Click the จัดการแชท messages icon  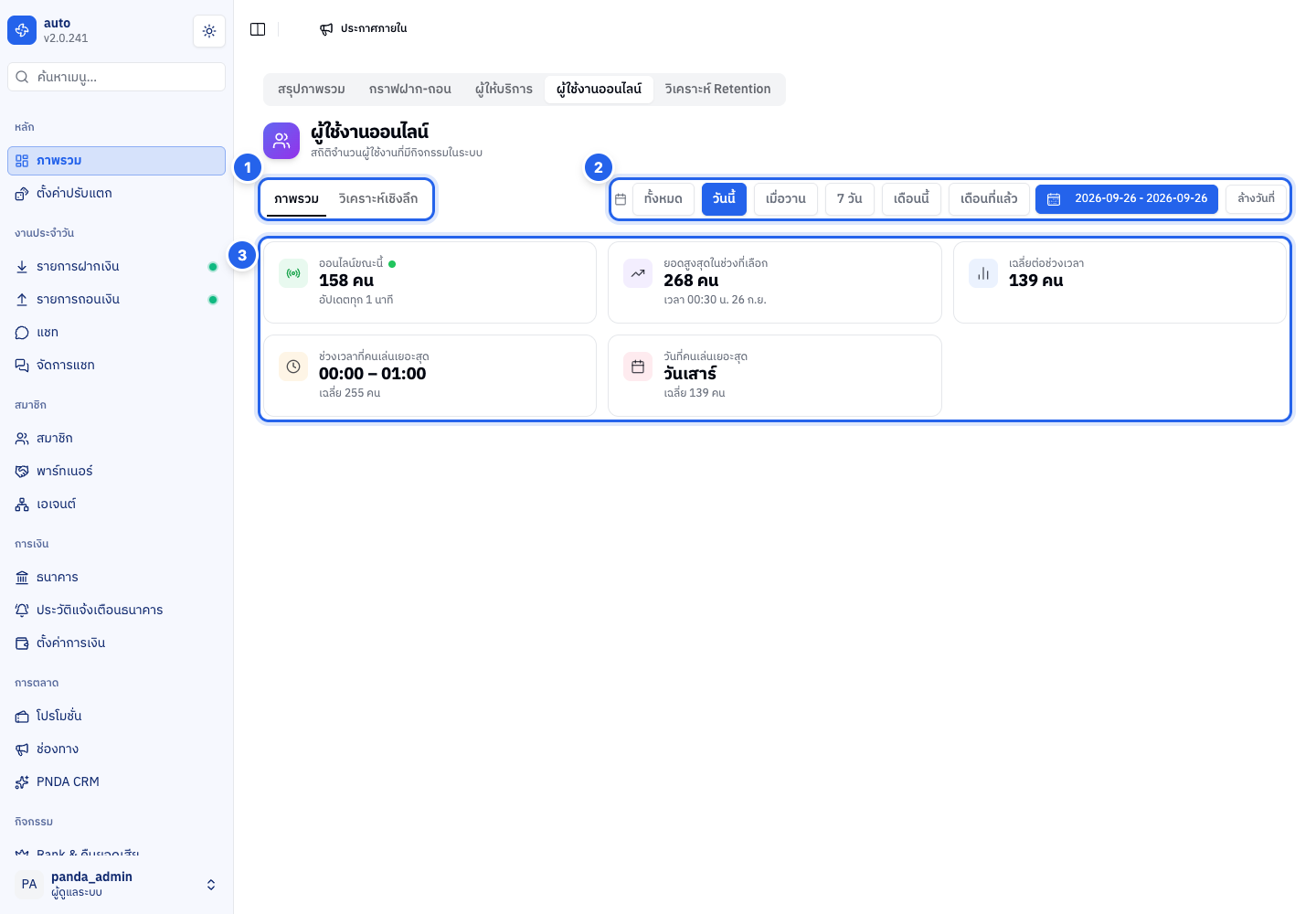pyautogui.click(x=22, y=366)
